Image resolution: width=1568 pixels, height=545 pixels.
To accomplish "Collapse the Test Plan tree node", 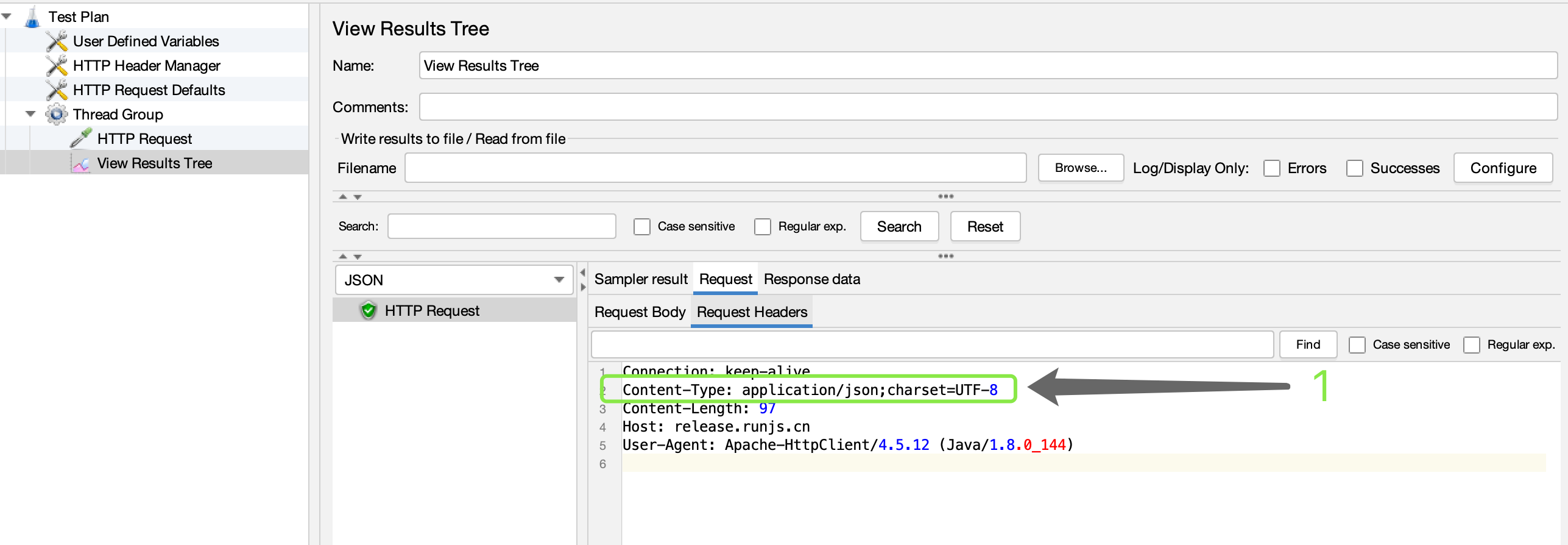I will 7,16.
